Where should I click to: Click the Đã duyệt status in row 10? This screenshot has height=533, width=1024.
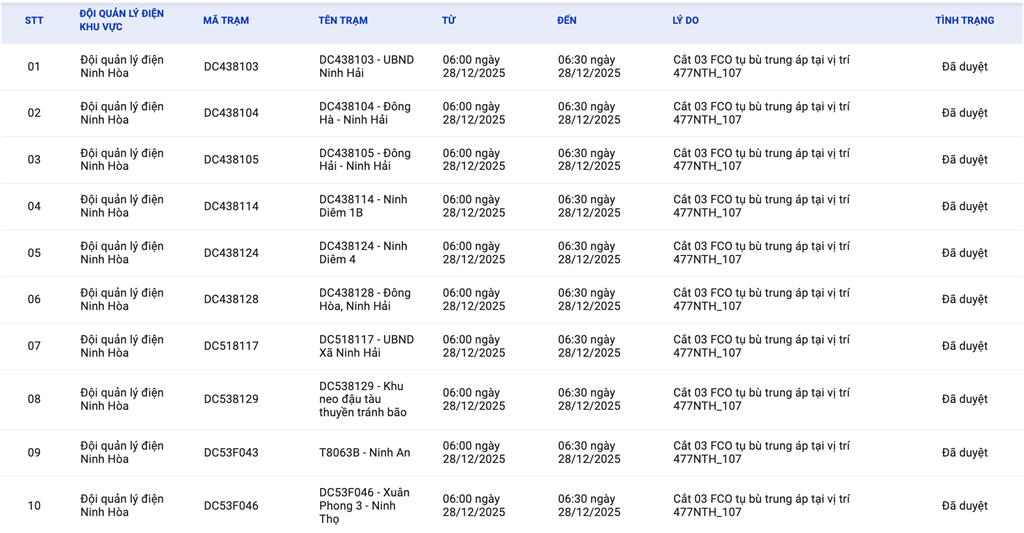(x=964, y=506)
